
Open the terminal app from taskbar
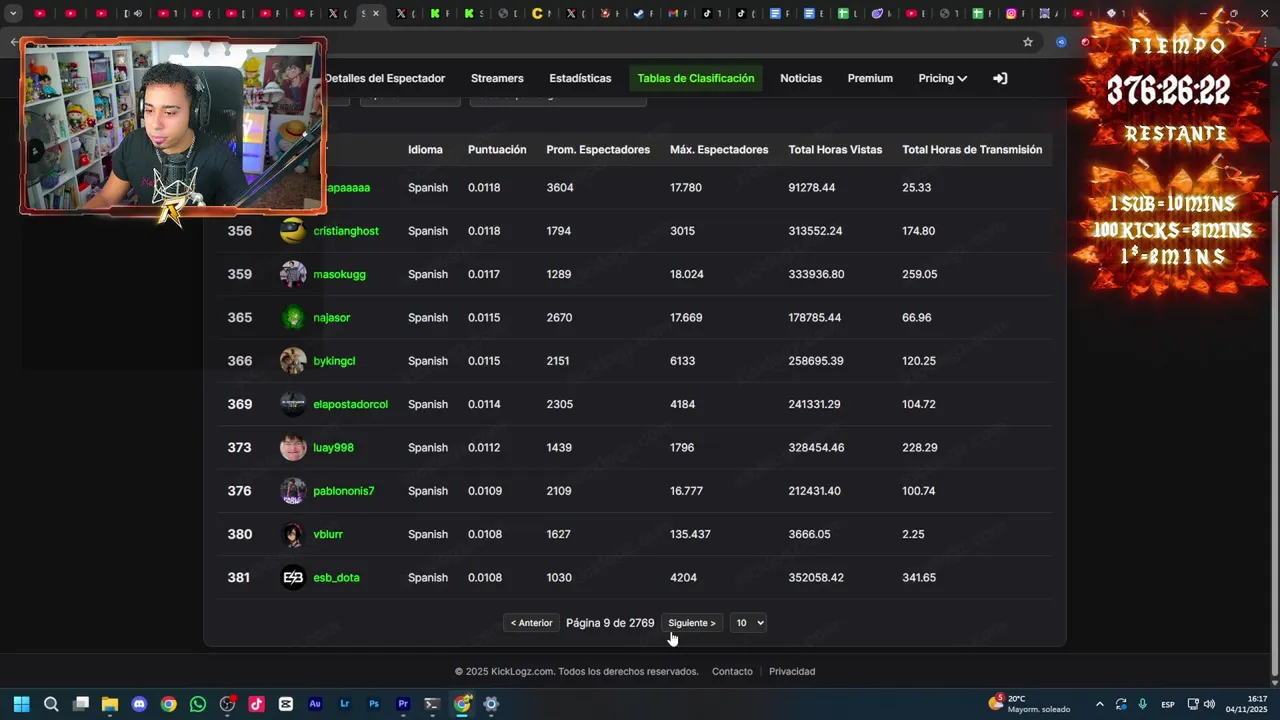432,704
